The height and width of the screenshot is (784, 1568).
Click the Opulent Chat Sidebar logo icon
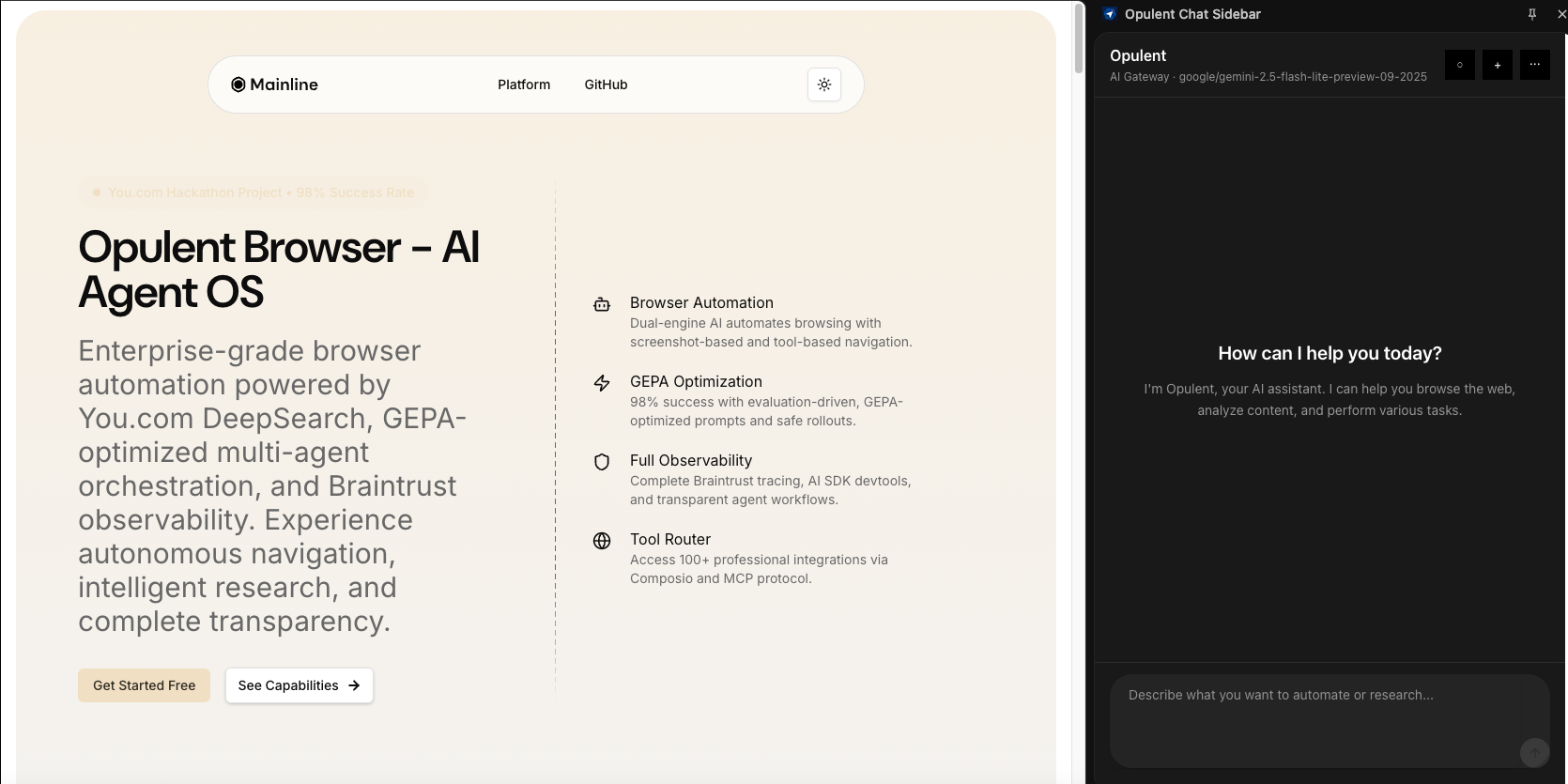pyautogui.click(x=1110, y=14)
